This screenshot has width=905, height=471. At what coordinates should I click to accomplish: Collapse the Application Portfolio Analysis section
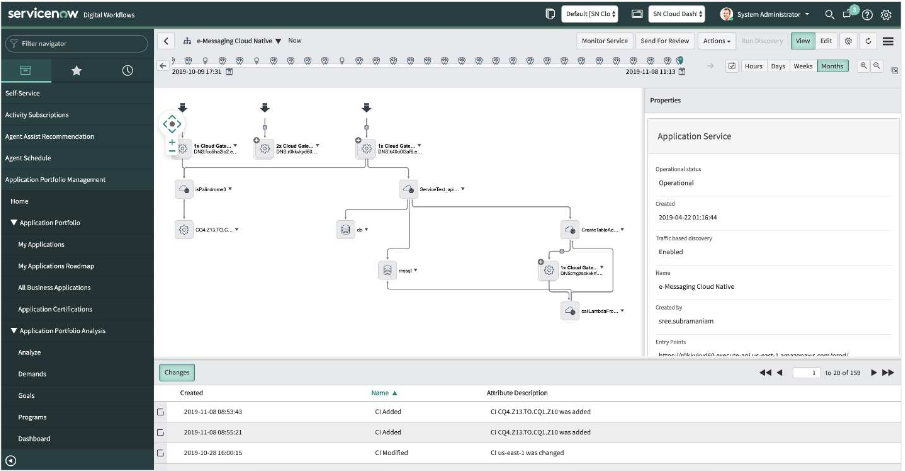pos(14,331)
